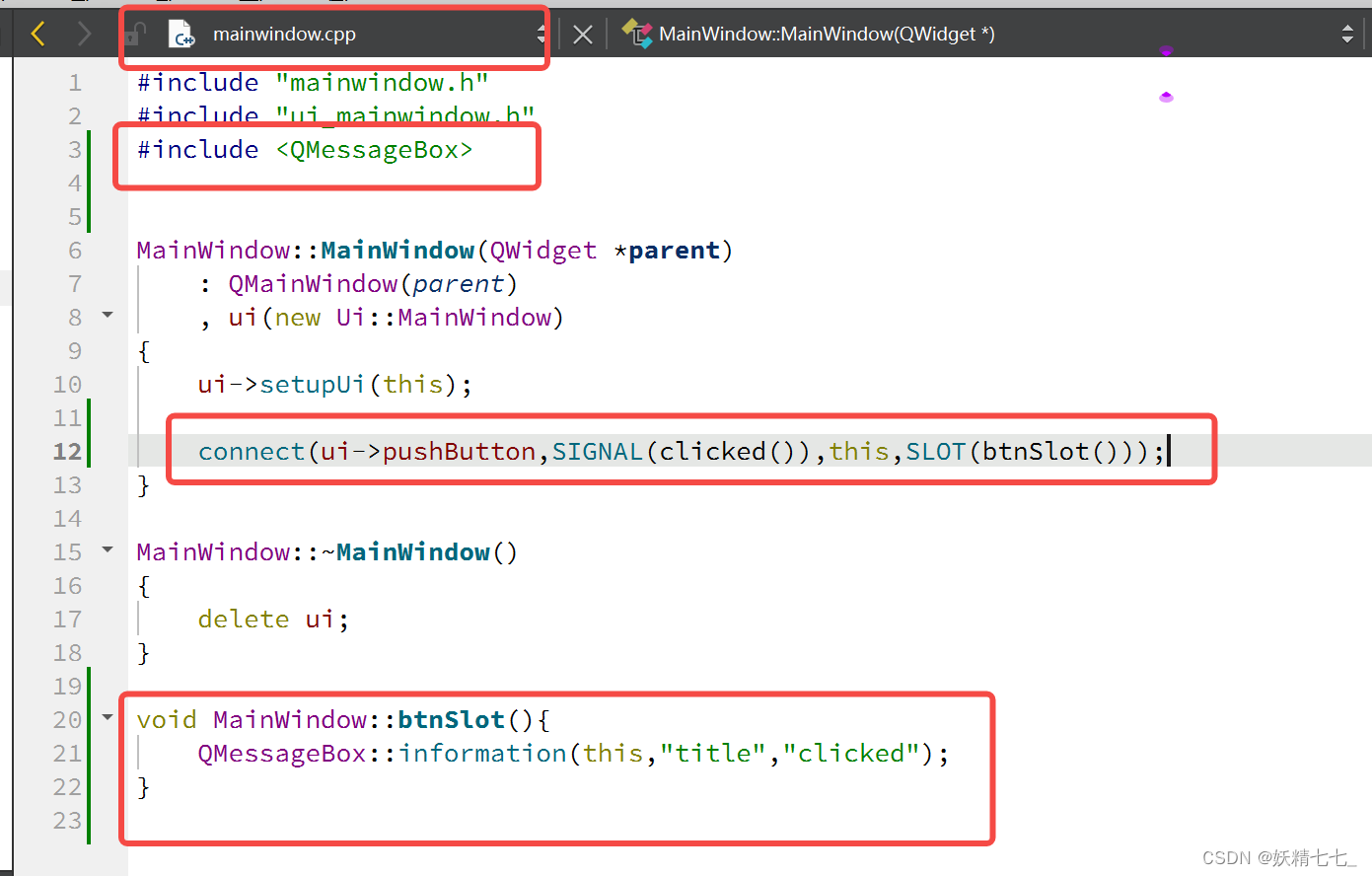Open symbol list via the up-down arrows at right
Viewport: 1372px width, 876px height.
coord(1347,35)
